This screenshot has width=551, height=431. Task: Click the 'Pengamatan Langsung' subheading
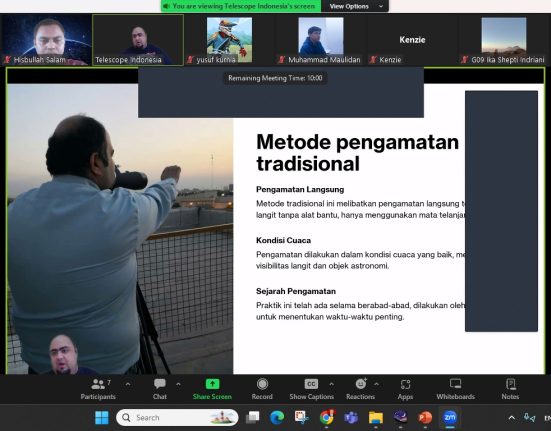point(300,190)
